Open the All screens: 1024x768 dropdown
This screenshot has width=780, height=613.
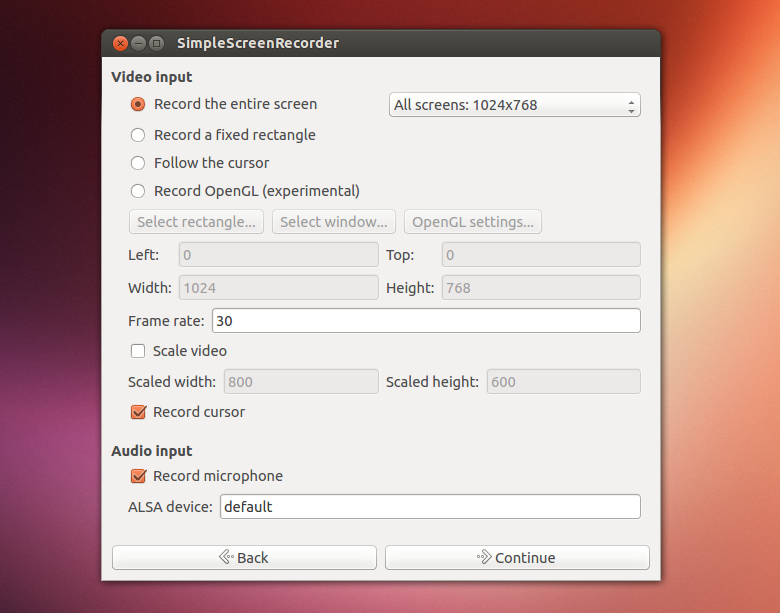[514, 105]
